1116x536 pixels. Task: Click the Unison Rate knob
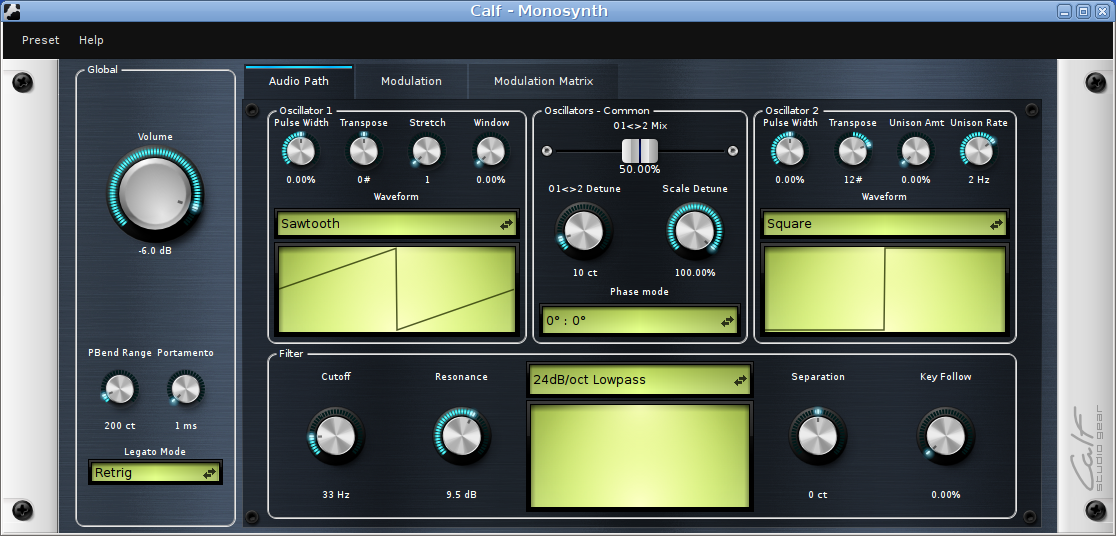coord(979,151)
